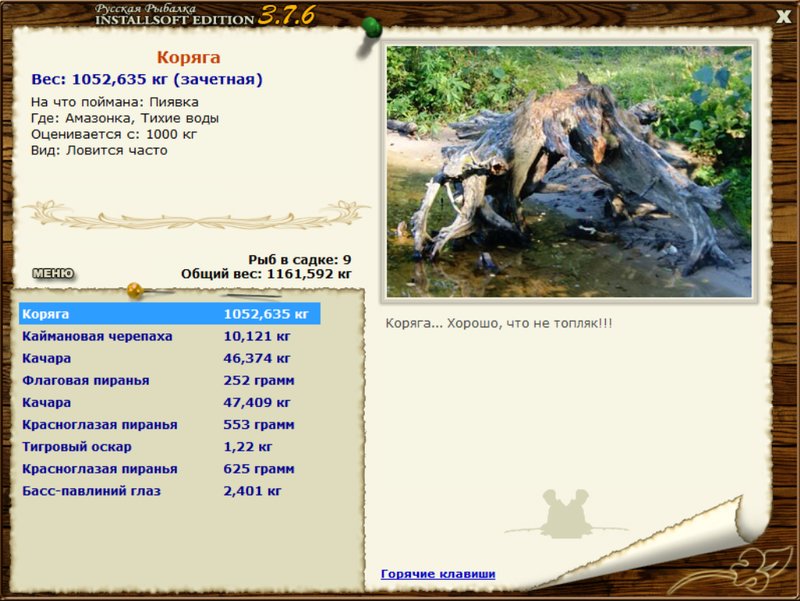This screenshot has width=800, height=601.
Task: Click the crab silhouette watermark icon
Action: click(x=566, y=513)
